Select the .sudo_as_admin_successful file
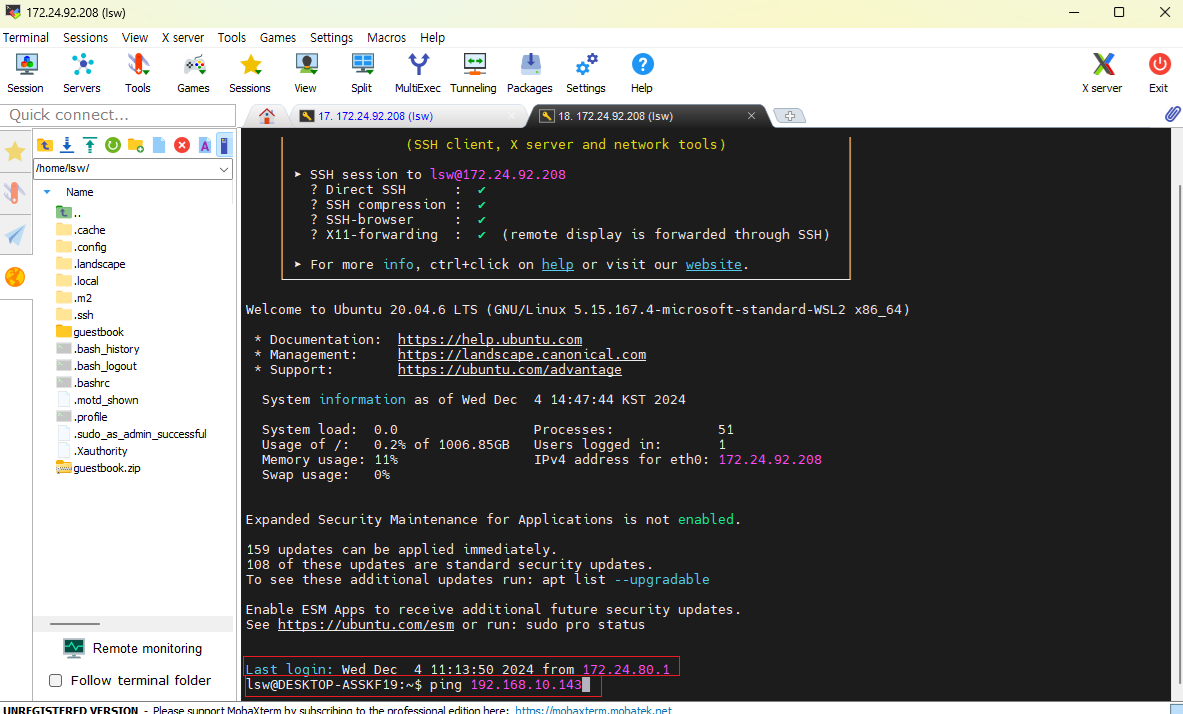 coord(132,434)
